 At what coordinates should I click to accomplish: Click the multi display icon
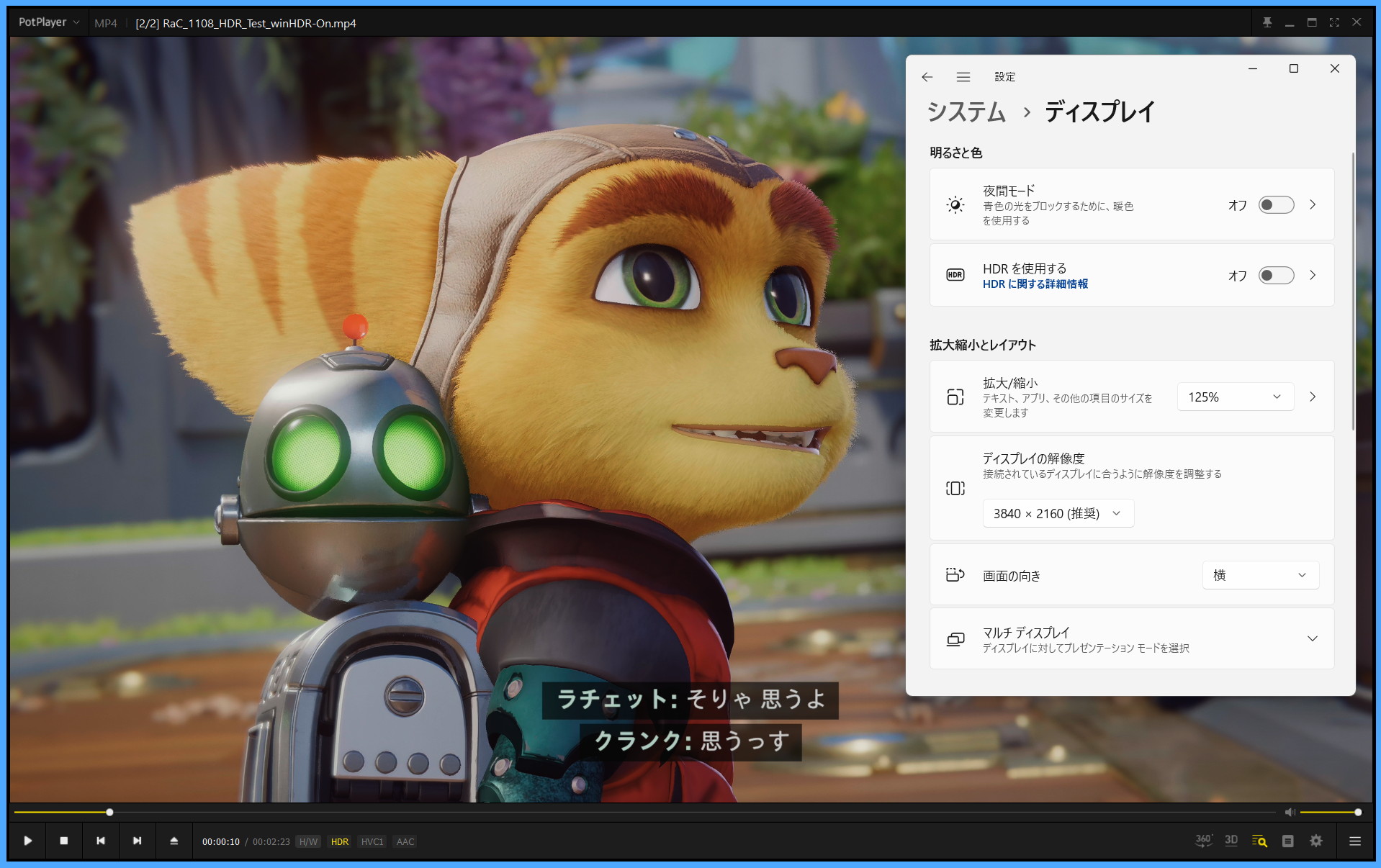(x=955, y=638)
